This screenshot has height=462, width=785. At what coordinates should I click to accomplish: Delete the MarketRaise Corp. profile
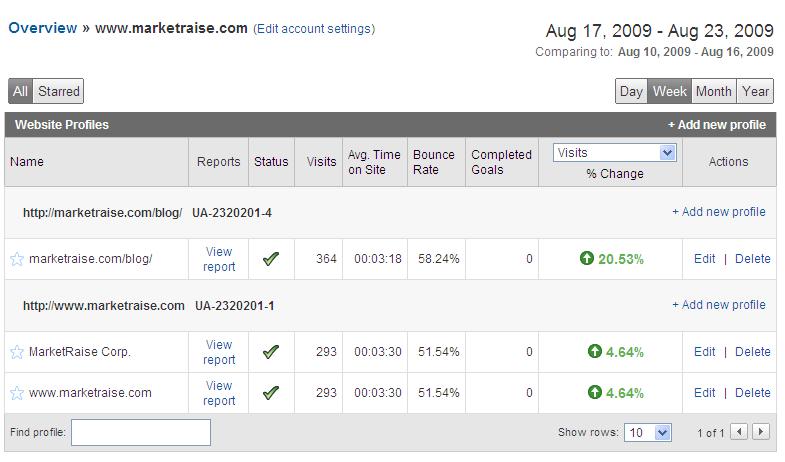pyautogui.click(x=752, y=352)
